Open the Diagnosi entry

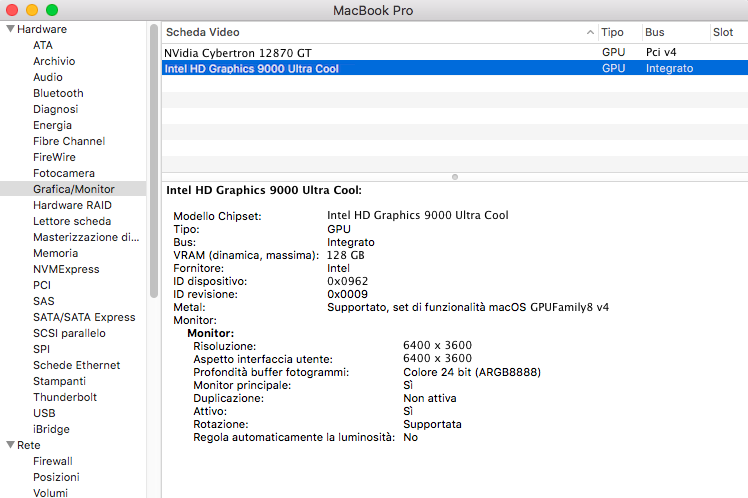coord(55,109)
